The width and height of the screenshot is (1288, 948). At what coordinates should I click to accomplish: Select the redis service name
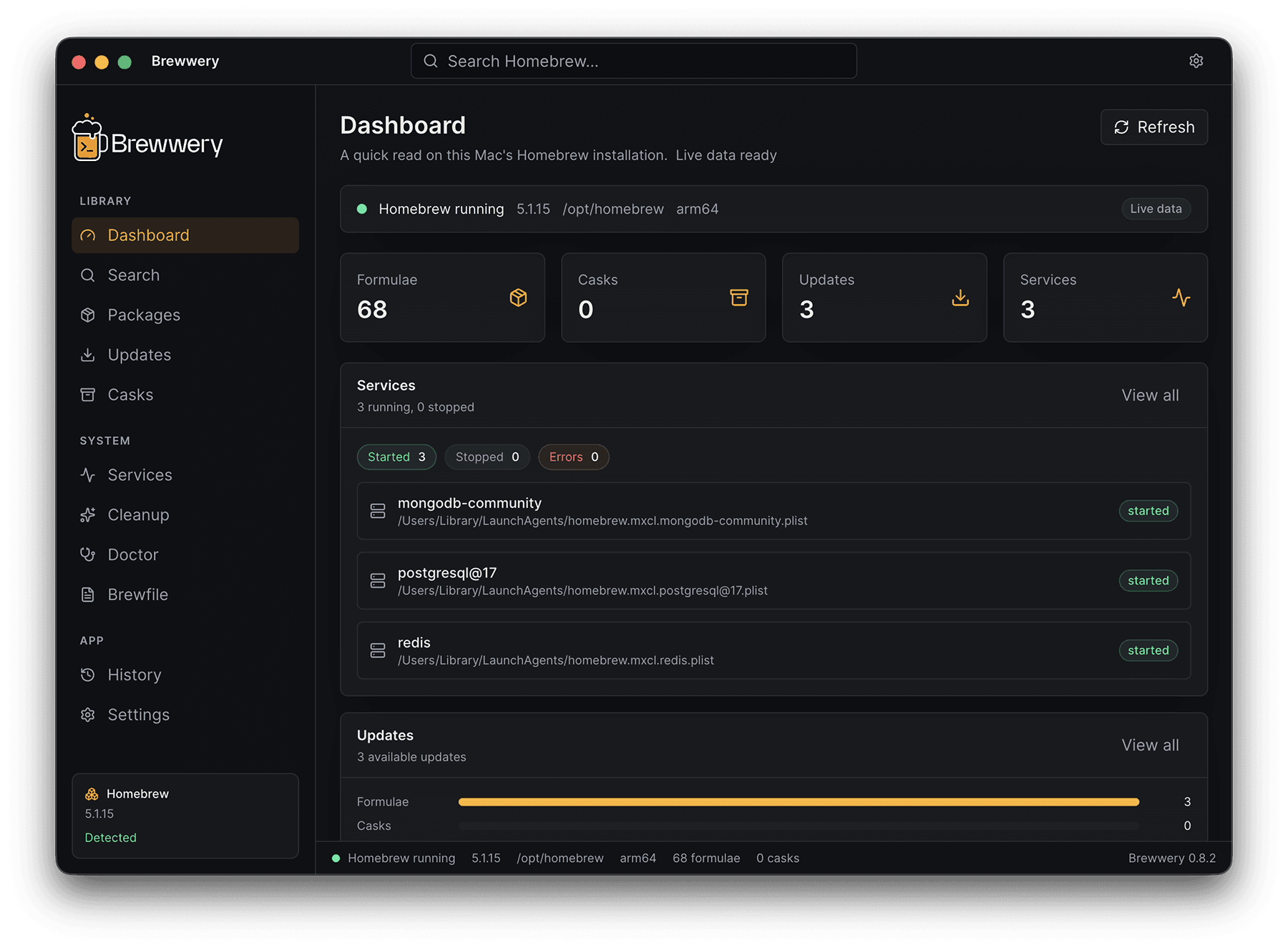[x=414, y=642]
